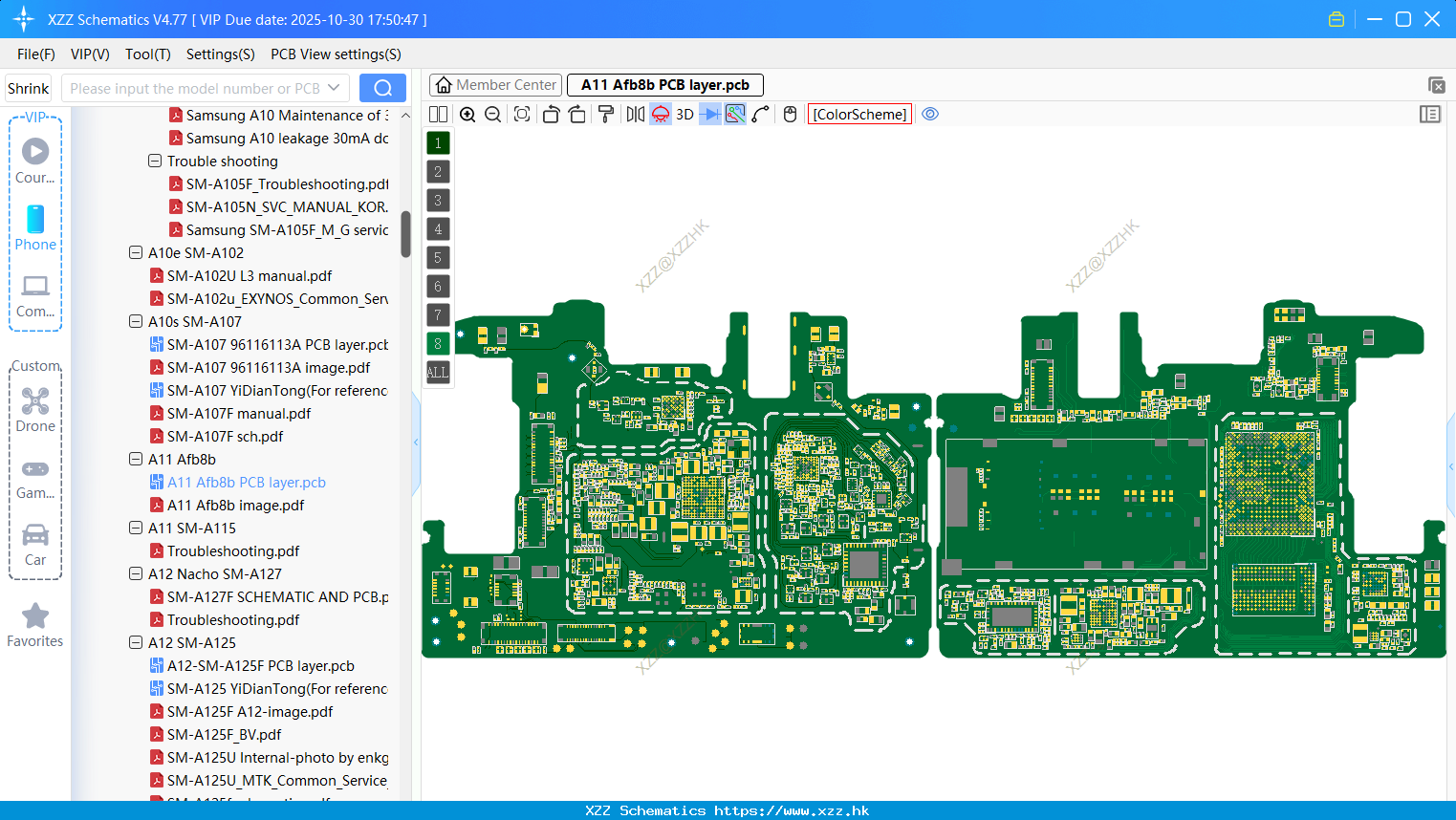Open A11 Afb8b image.pdf
Image resolution: width=1456 pixels, height=820 pixels.
235,505
